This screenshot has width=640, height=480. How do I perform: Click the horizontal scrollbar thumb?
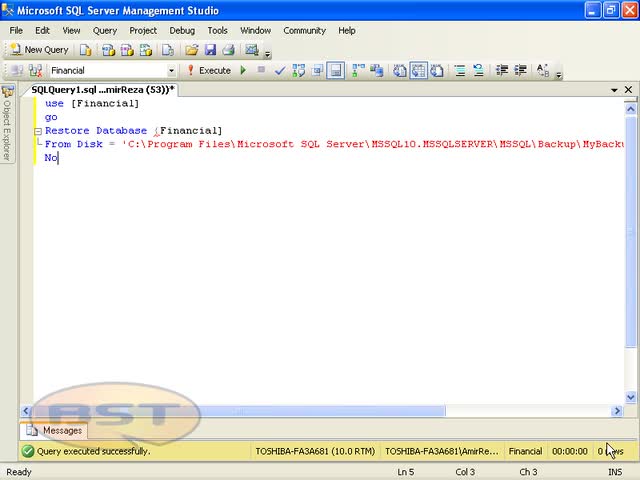pyautogui.click(x=239, y=411)
